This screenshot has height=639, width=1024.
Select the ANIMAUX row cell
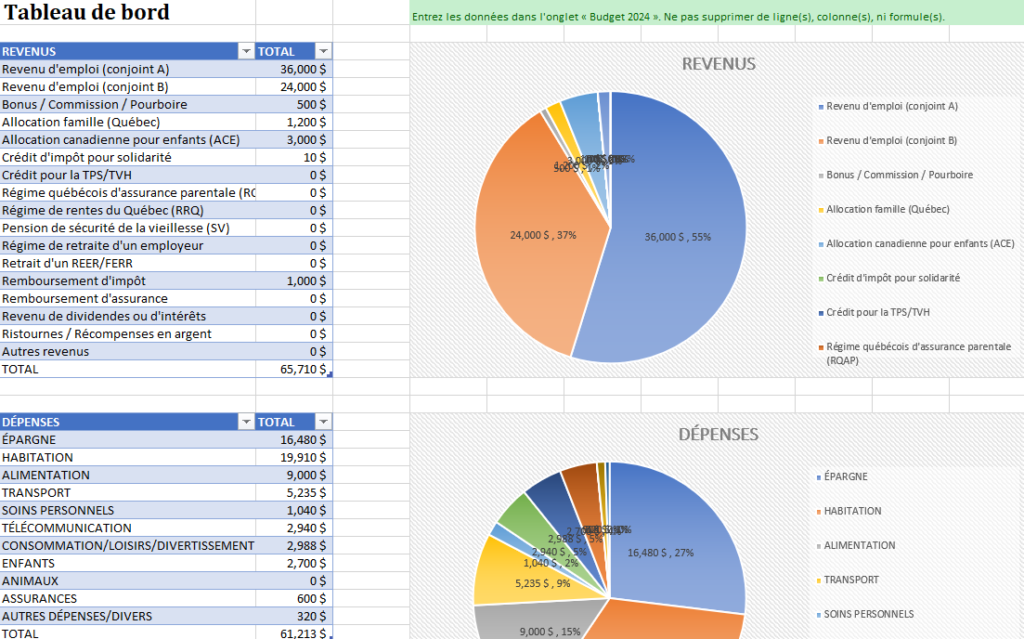[x=128, y=581]
